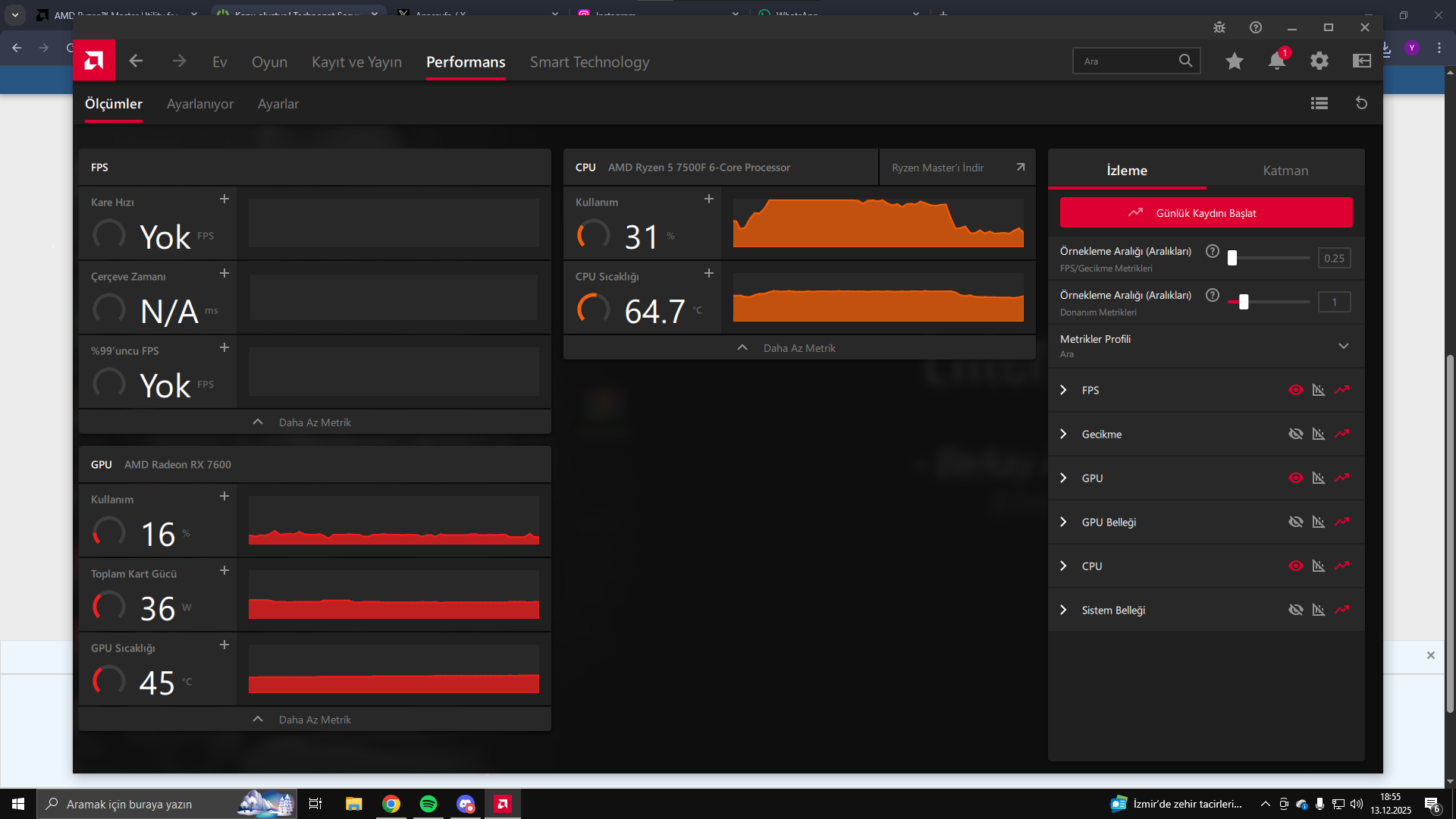Click the Donanım Metrikleri sampling slider handle
The width and height of the screenshot is (1456, 819).
point(1244,302)
